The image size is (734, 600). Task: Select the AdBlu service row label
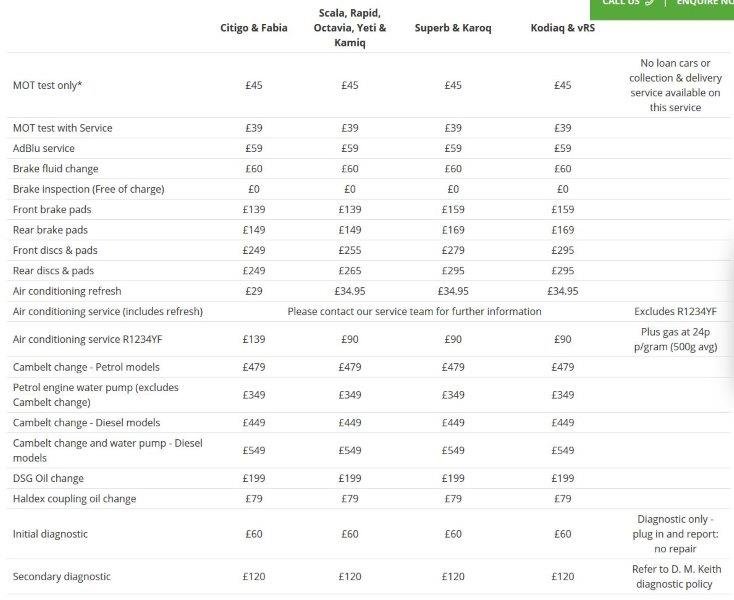point(44,148)
